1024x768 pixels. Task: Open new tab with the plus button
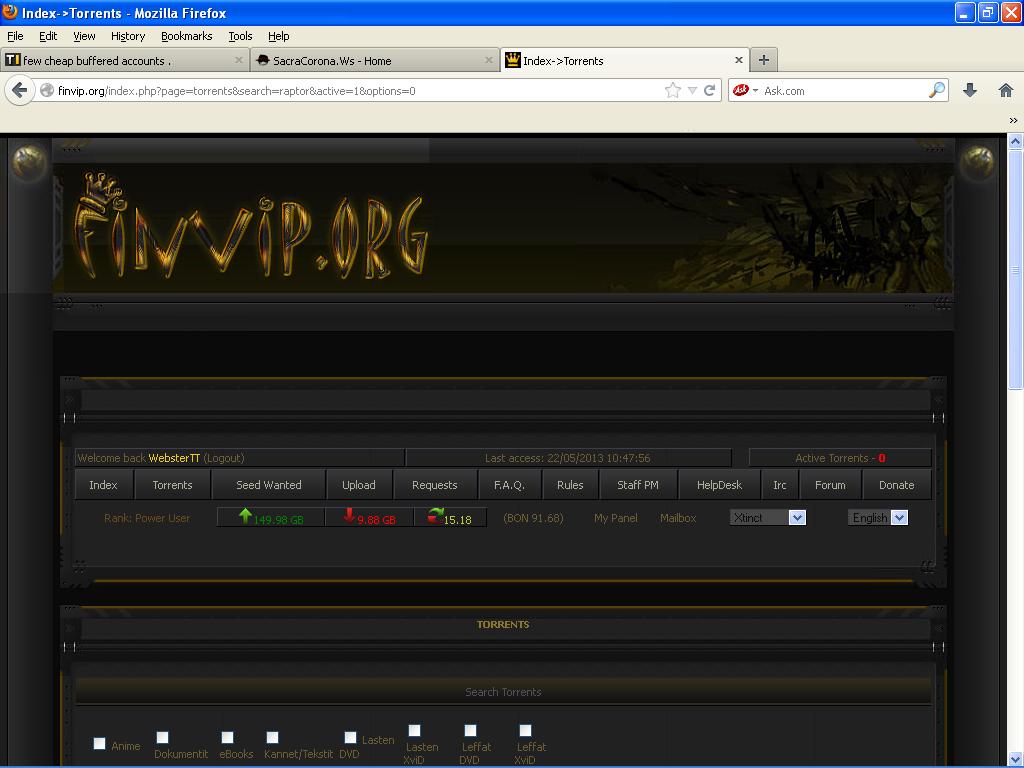[x=763, y=60]
